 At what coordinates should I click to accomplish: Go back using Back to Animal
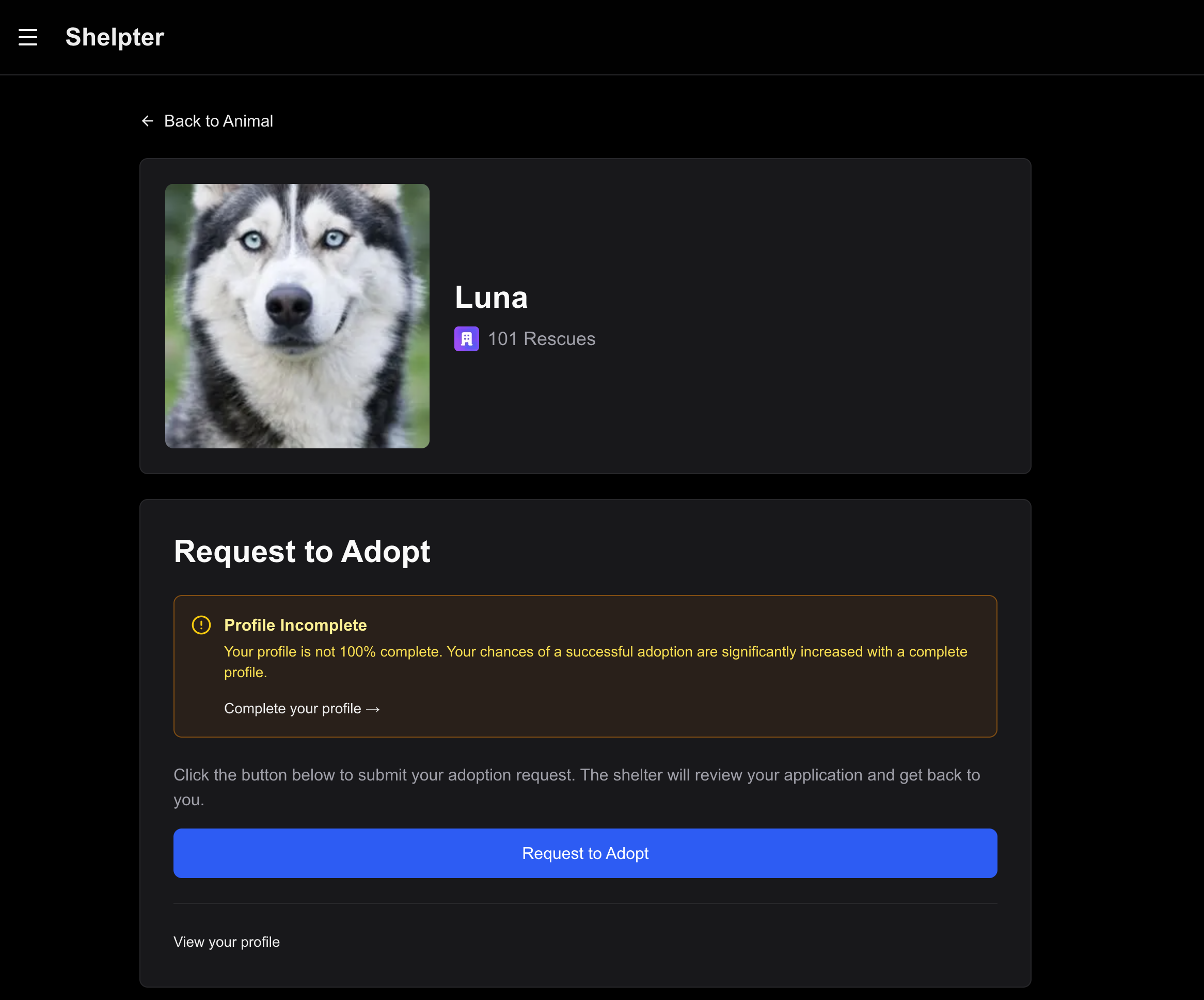tap(218, 121)
